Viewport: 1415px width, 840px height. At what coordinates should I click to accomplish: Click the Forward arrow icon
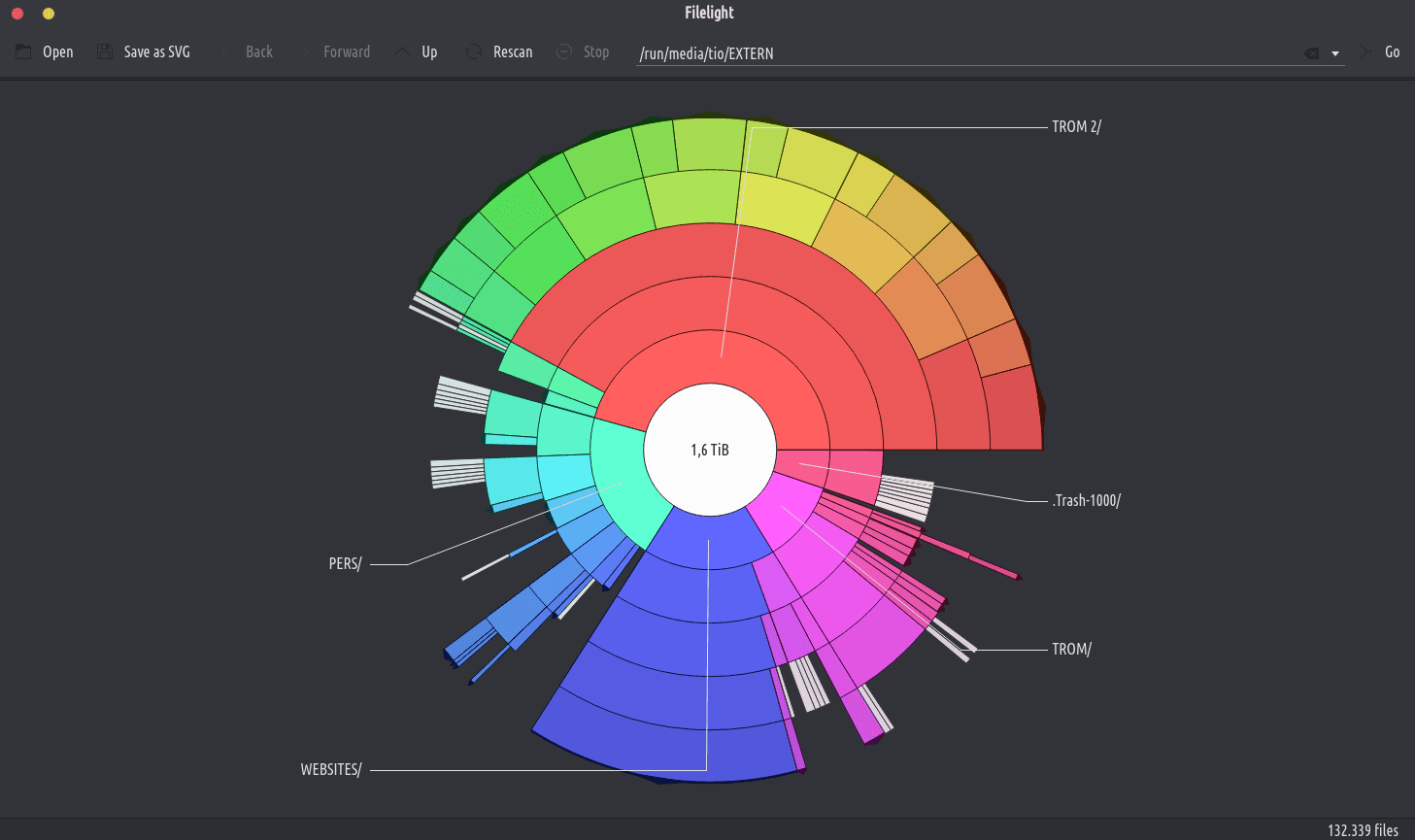tap(305, 52)
